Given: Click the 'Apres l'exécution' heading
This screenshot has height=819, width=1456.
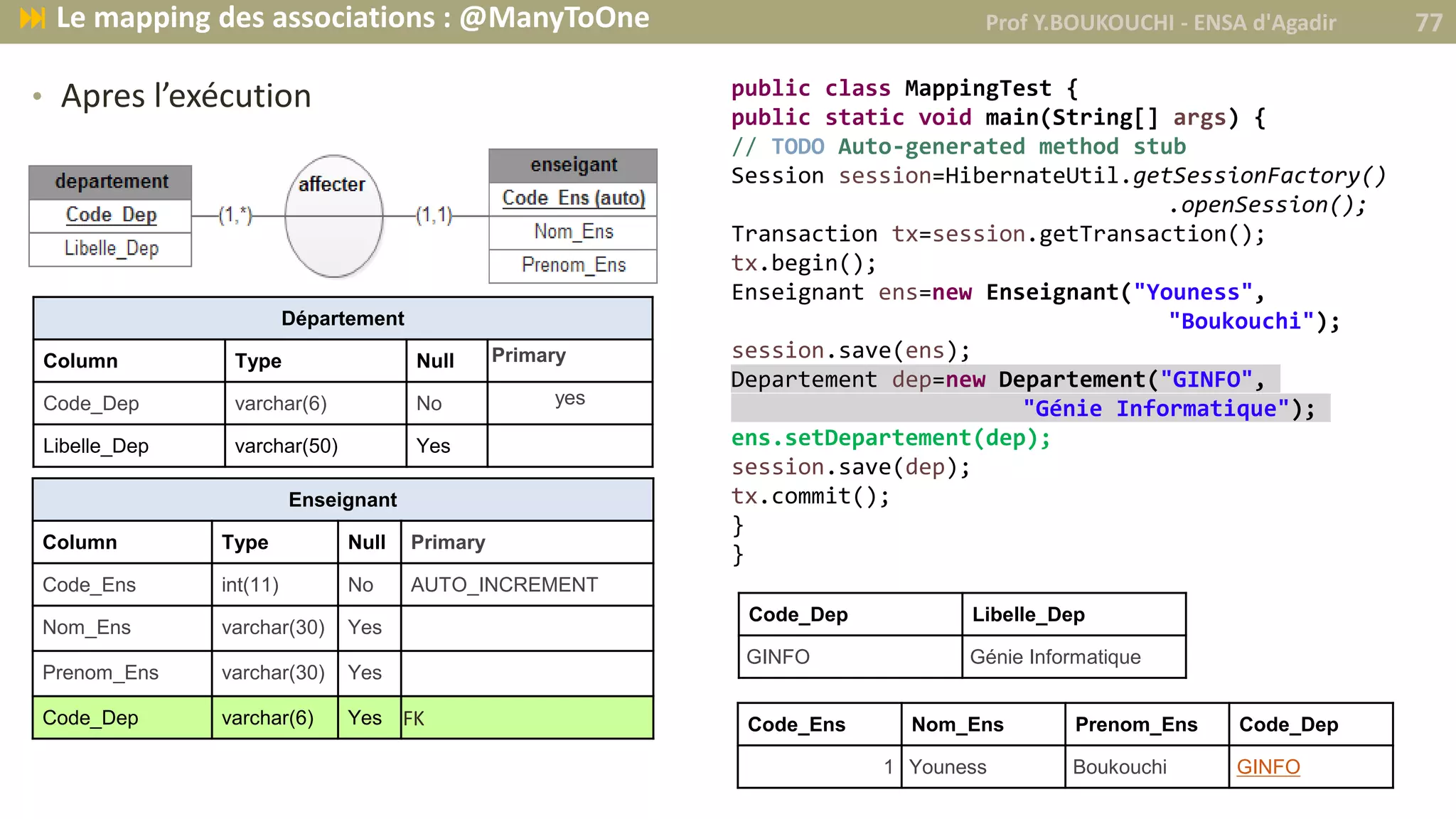Looking at the screenshot, I should pos(186,96).
